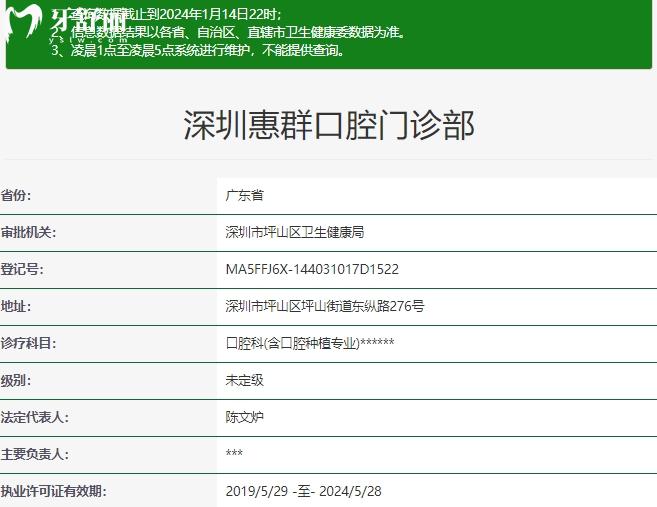657x507 pixels.
Task: Click the 诊疗科目 label
Action: 28,343
